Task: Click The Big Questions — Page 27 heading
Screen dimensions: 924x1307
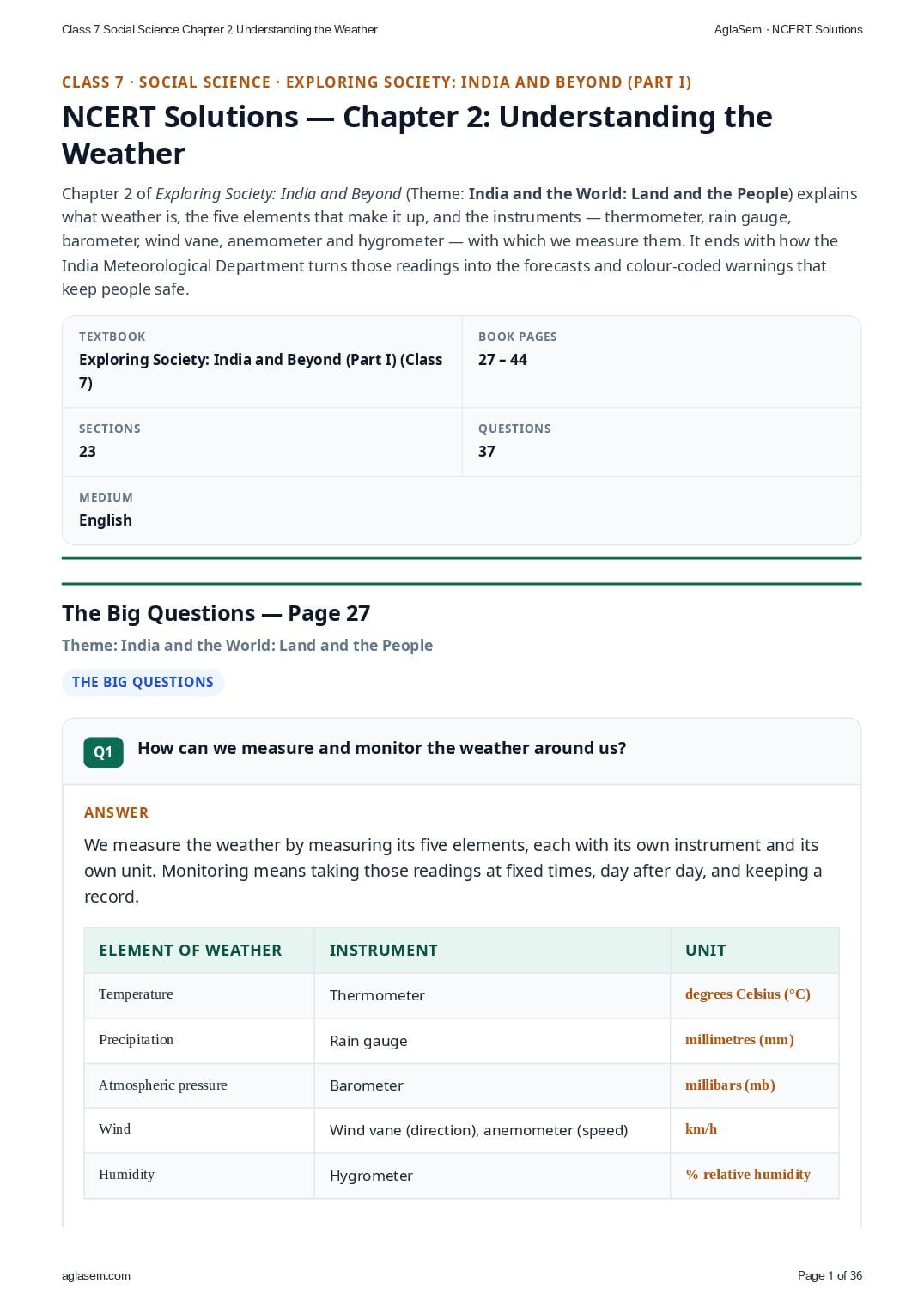Action: coord(216,614)
